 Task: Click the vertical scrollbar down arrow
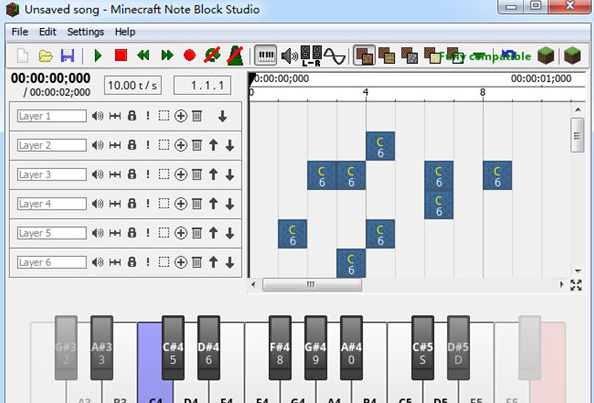[x=578, y=271]
